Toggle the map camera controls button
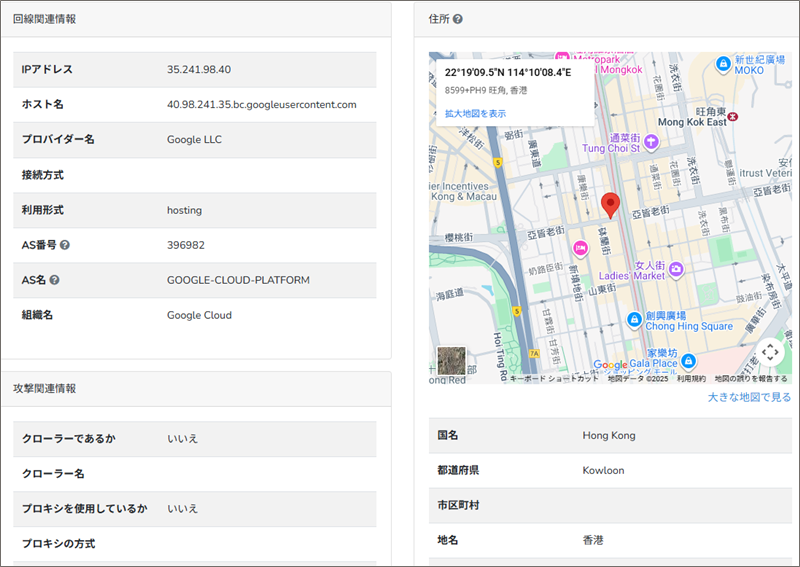The height and width of the screenshot is (567, 800). 768,352
